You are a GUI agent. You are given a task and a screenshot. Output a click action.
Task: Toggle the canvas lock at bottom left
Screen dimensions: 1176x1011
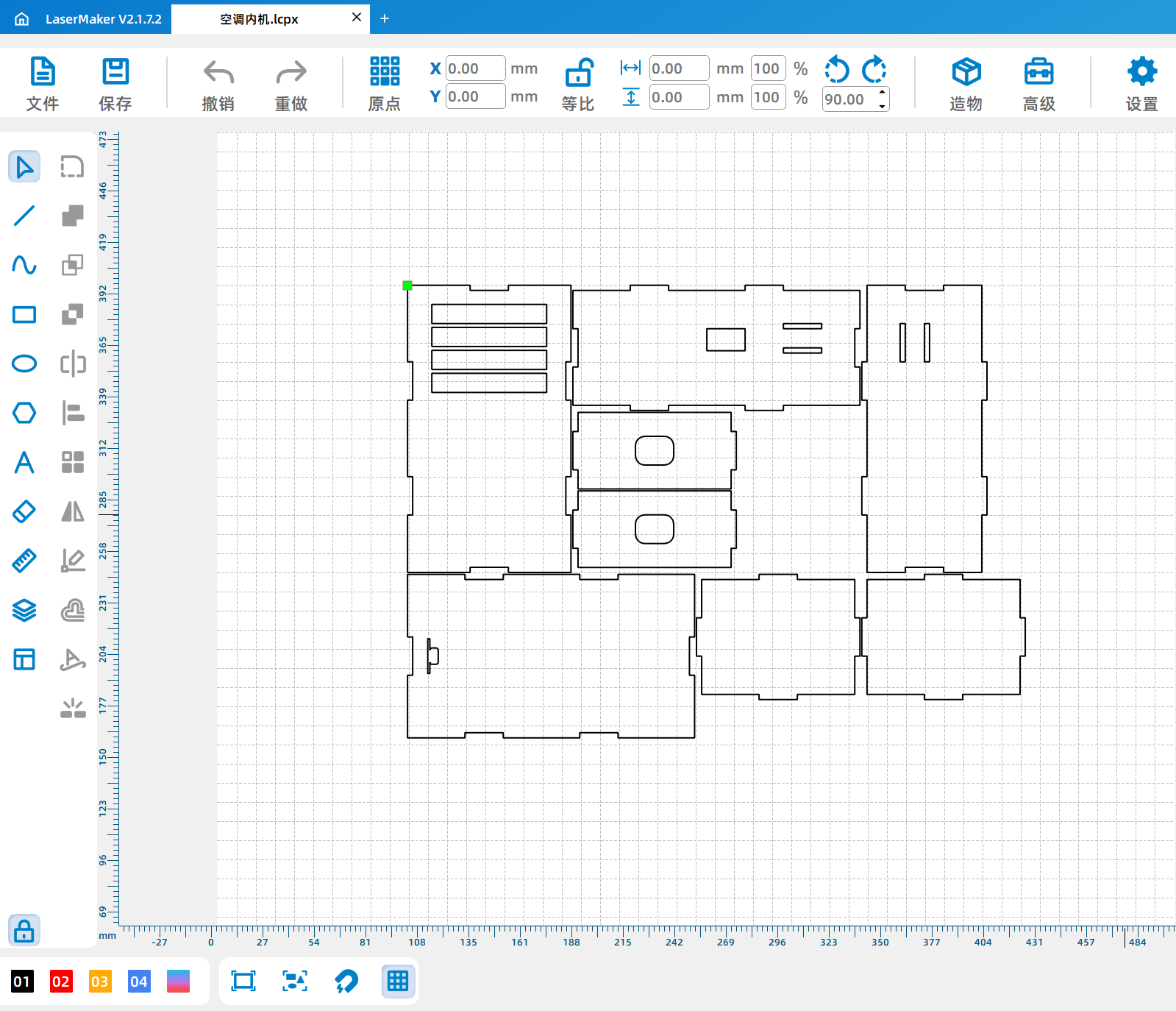coord(24,931)
